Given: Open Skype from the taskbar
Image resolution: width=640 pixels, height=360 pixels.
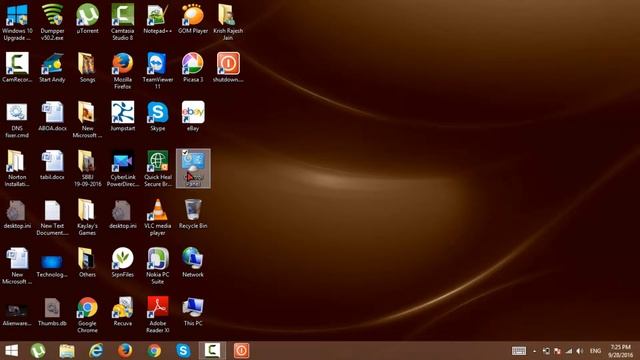Looking at the screenshot, I should click(183, 351).
